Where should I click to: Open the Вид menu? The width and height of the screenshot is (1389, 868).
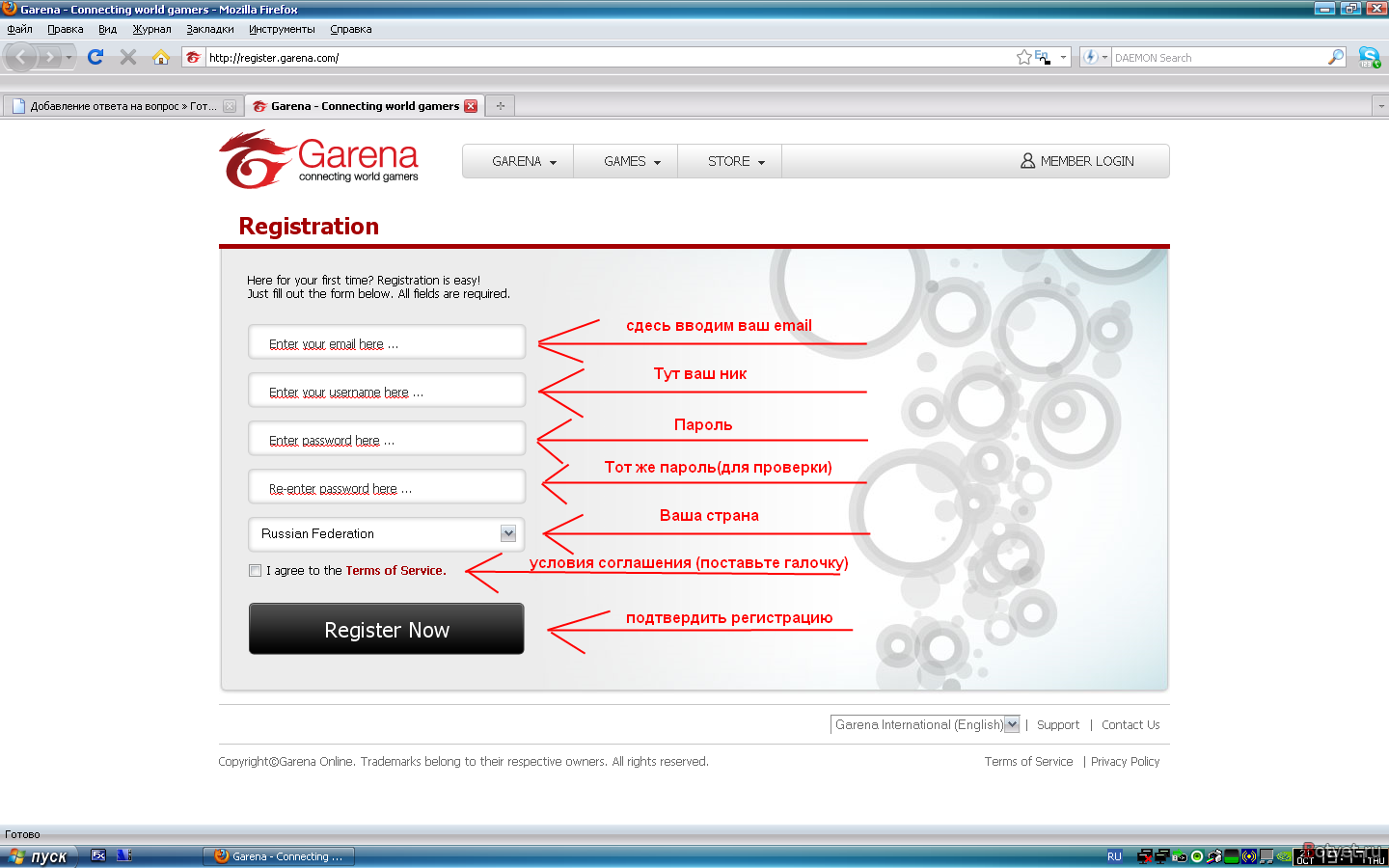[107, 29]
